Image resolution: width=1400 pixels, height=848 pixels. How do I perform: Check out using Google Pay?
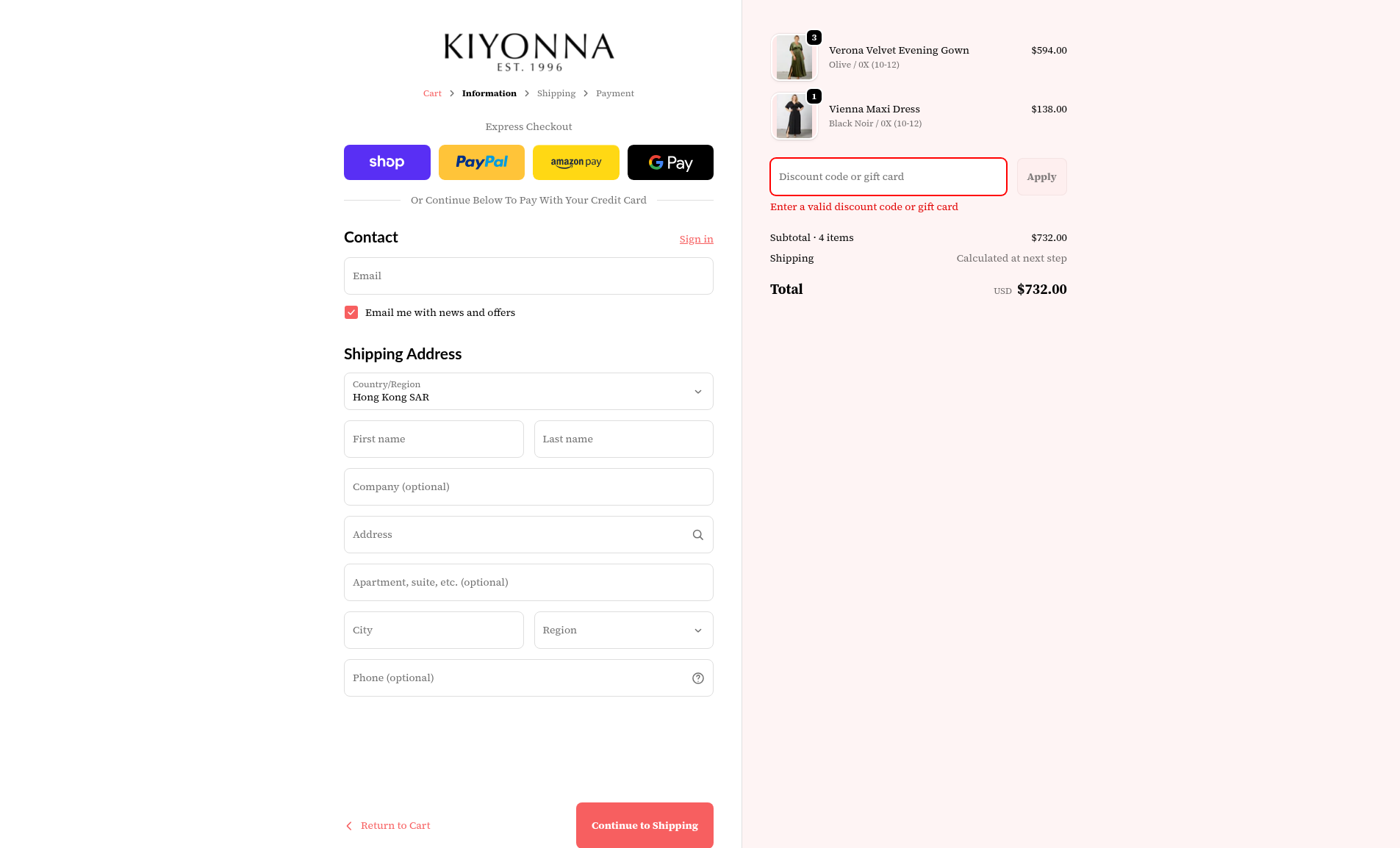tap(670, 162)
